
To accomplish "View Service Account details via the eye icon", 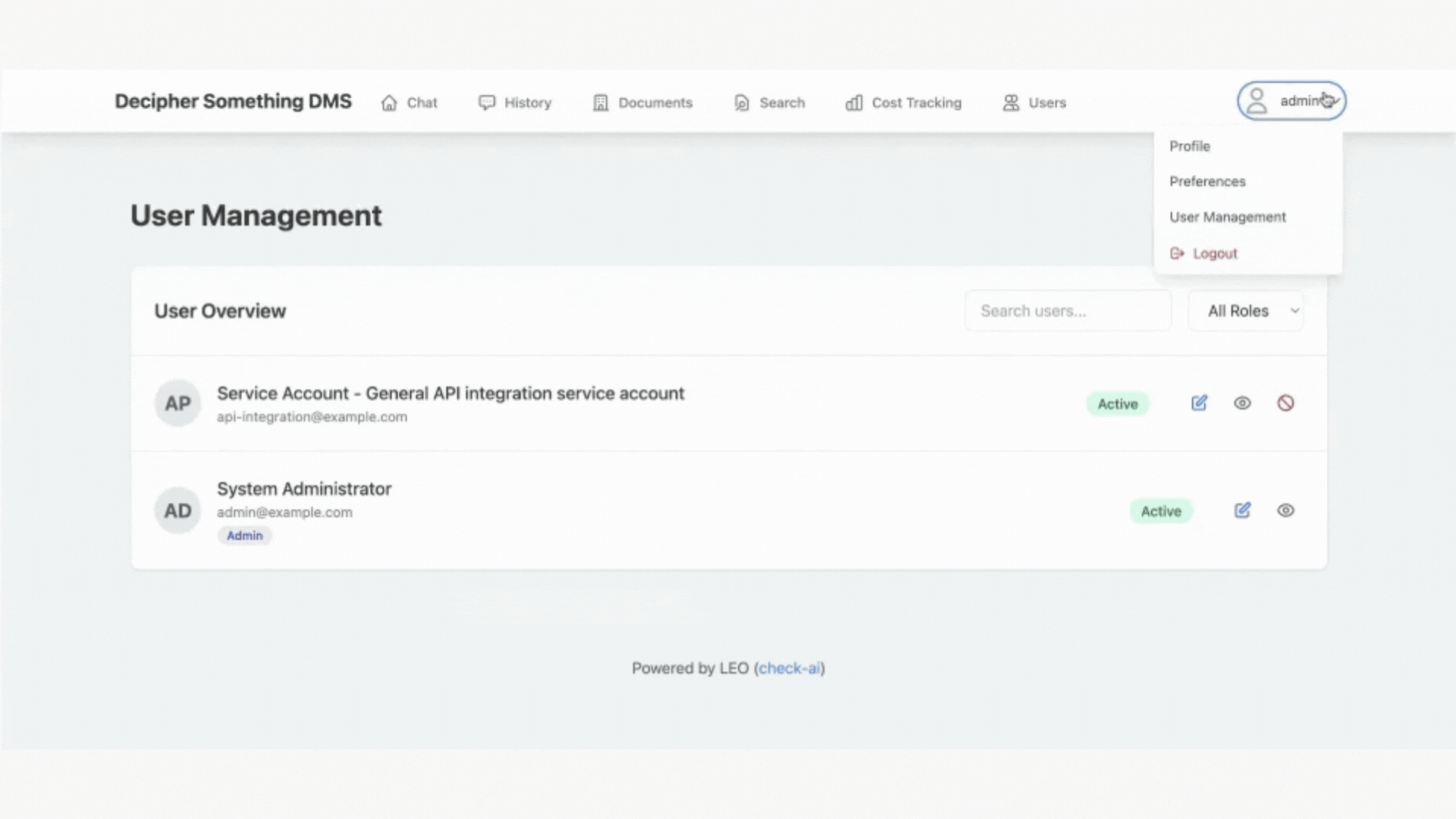I will pyautogui.click(x=1242, y=403).
